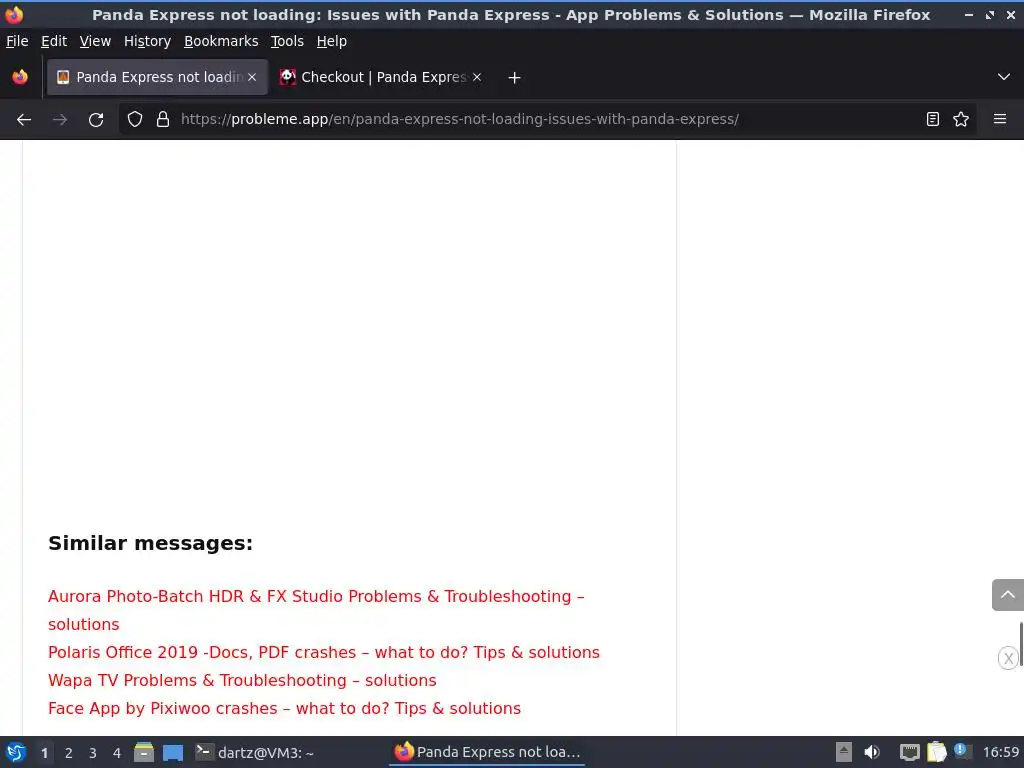Viewport: 1024px width, 768px height.
Task: Click the forward navigation arrow
Action: click(60, 120)
